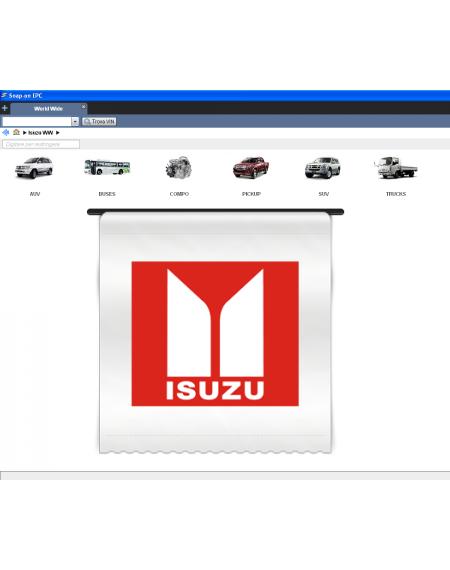Click the Isuzu logo banner image

[x=215, y=333]
